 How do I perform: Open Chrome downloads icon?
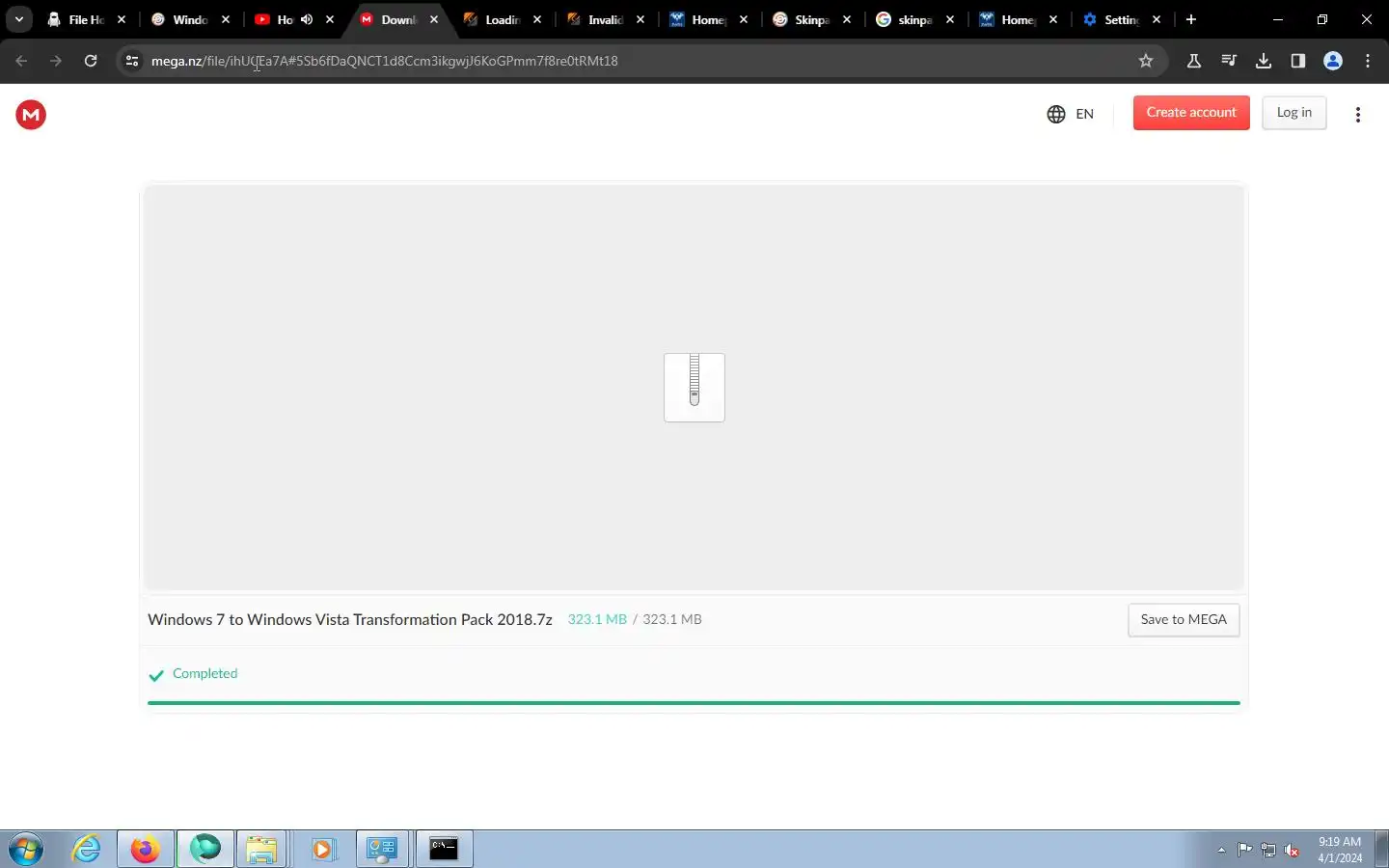1264,61
